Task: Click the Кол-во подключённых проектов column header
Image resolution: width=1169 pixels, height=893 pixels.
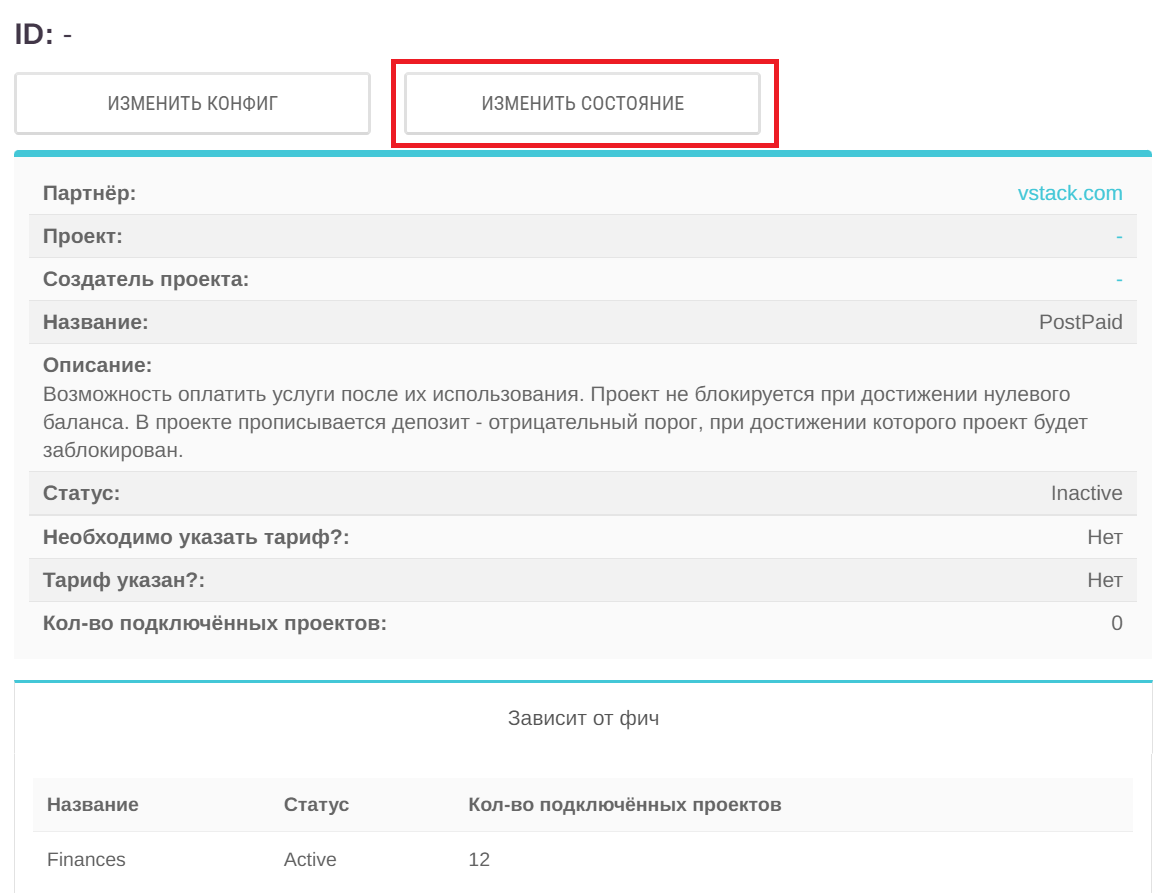Action: 624,804
